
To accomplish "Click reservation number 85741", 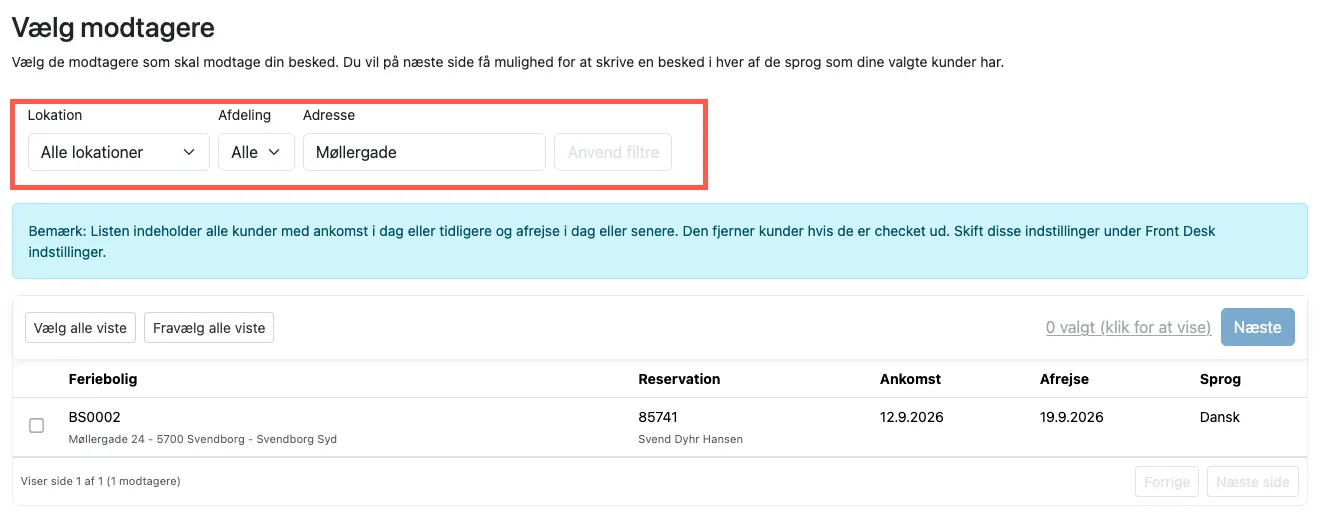I will [x=658, y=417].
